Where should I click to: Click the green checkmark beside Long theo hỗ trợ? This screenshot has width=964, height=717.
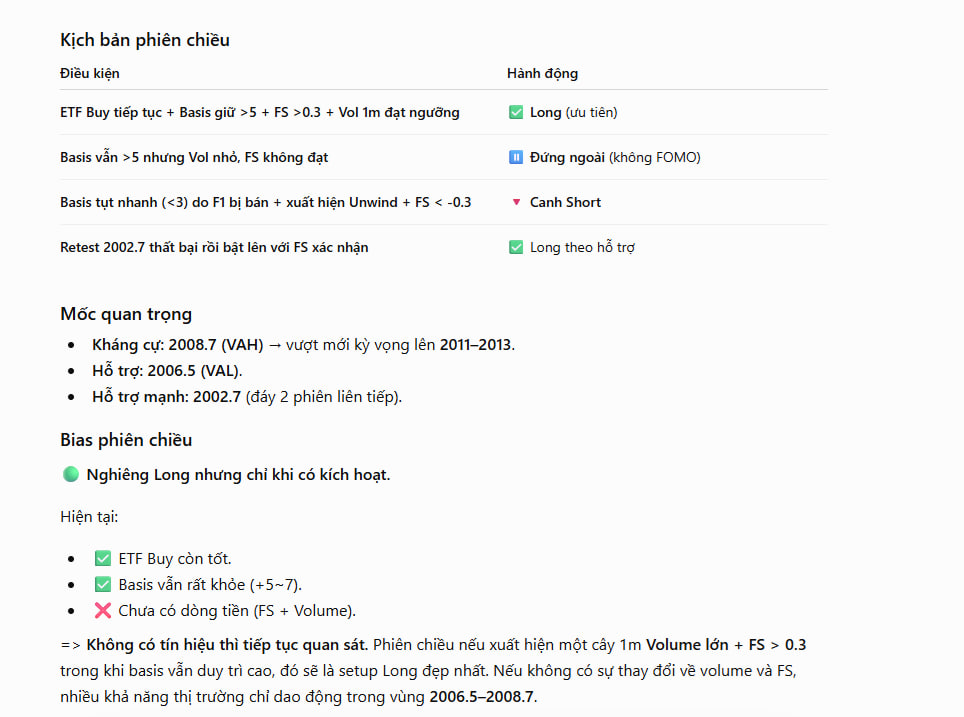pos(516,247)
